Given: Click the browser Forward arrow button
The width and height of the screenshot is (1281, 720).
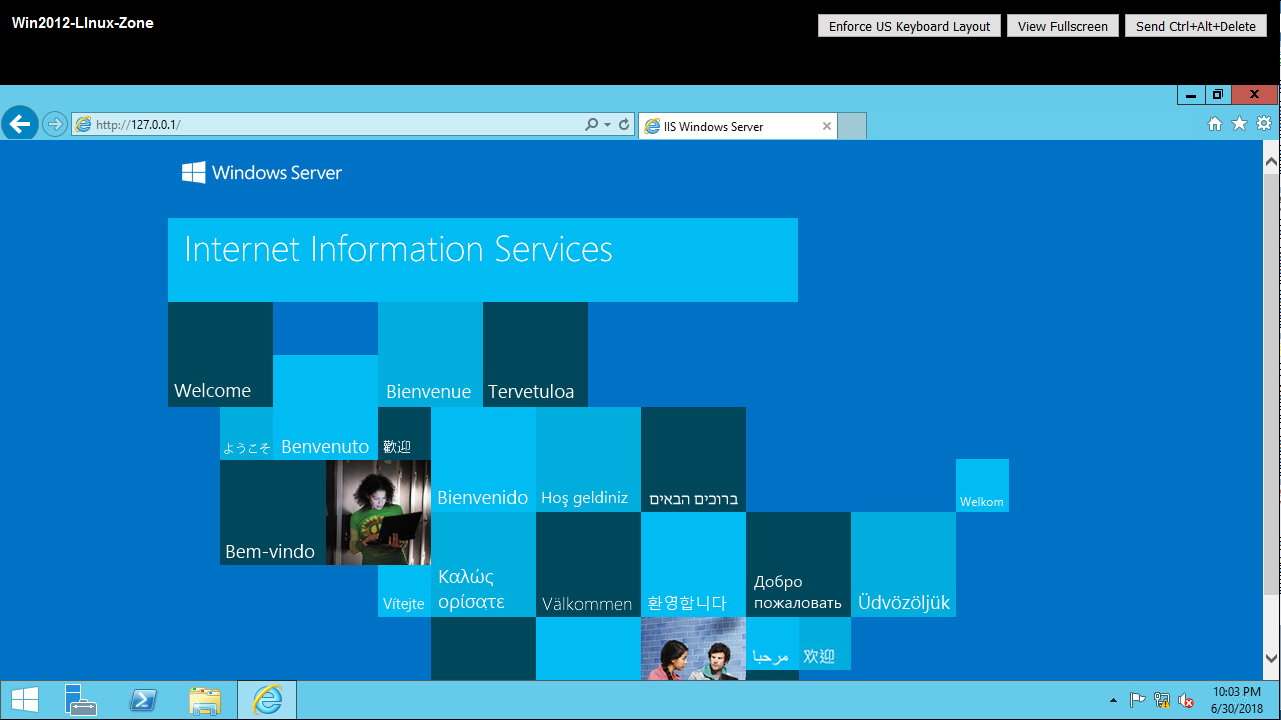Looking at the screenshot, I should (55, 124).
